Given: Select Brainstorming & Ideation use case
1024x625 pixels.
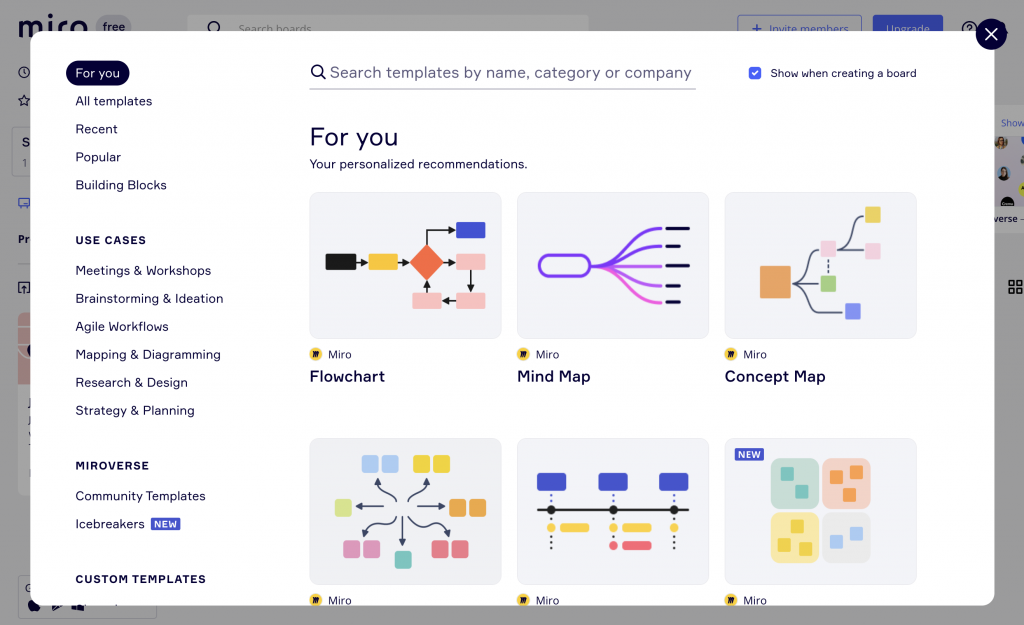Looking at the screenshot, I should click(149, 298).
